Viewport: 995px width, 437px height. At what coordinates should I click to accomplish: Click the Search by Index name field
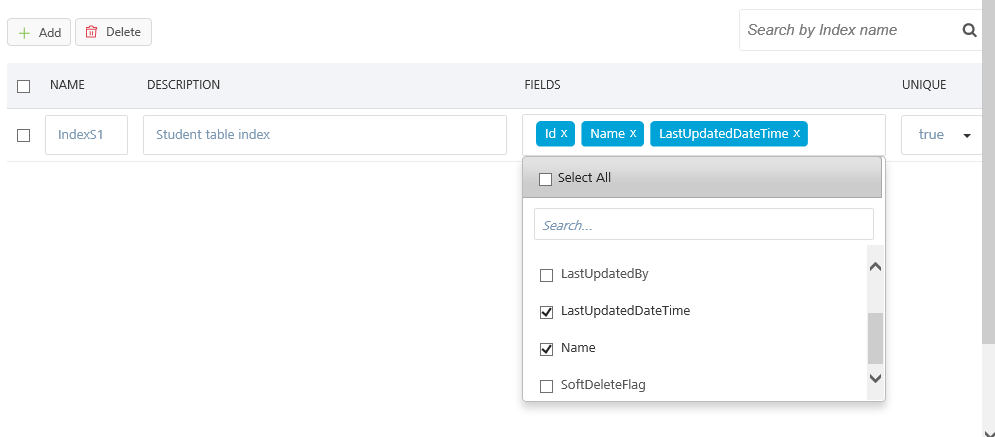845,30
